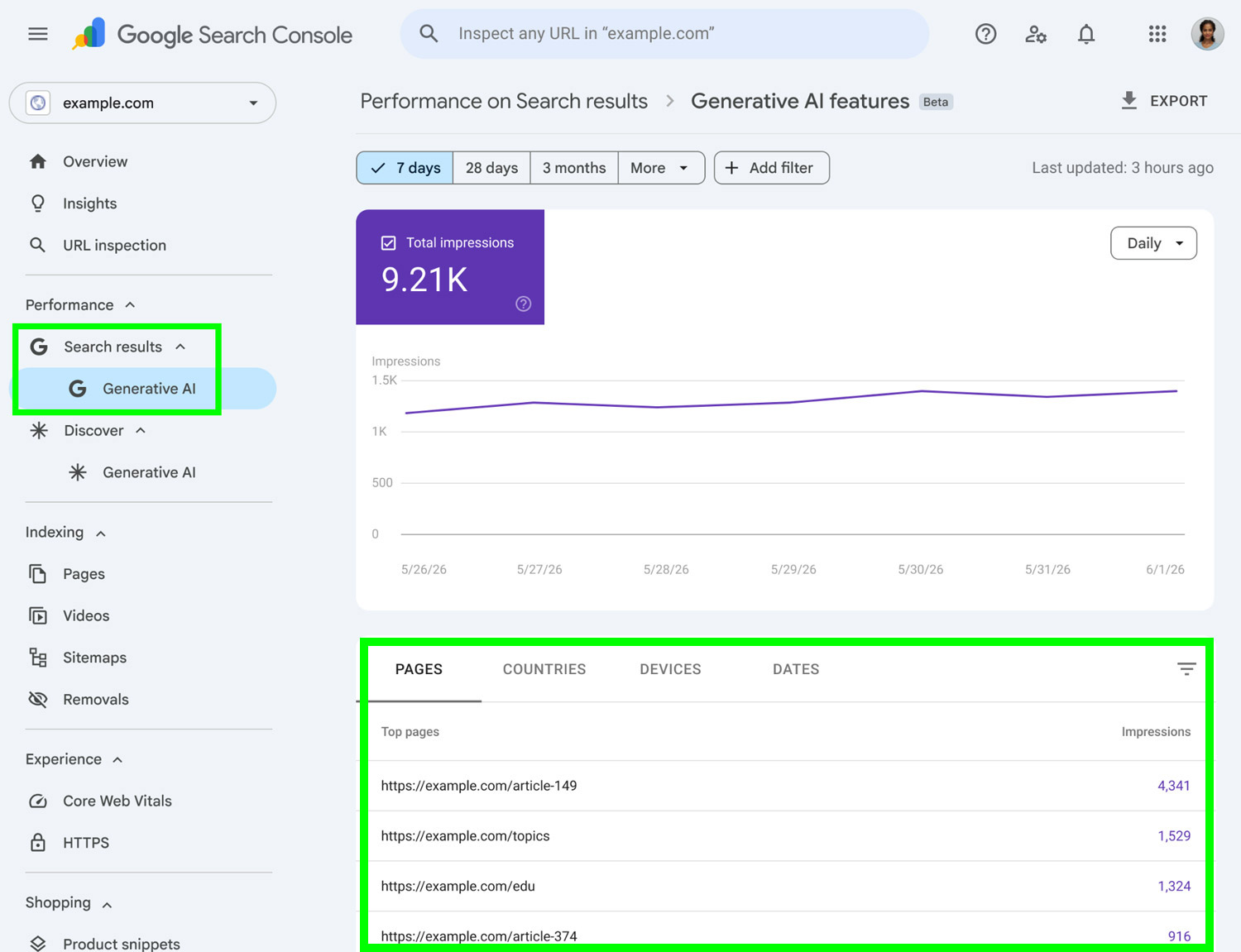Image resolution: width=1241 pixels, height=952 pixels.
Task: Switch to the DEVICES tab
Action: (x=670, y=669)
